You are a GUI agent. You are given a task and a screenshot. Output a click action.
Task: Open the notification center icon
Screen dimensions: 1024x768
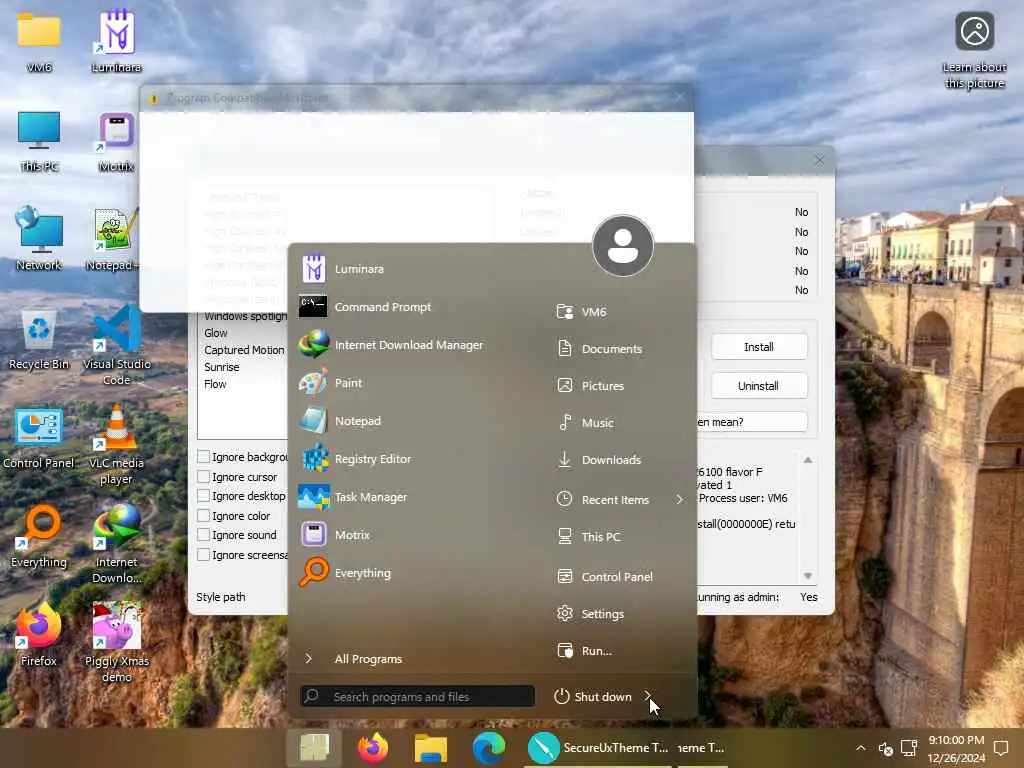click(x=1001, y=748)
